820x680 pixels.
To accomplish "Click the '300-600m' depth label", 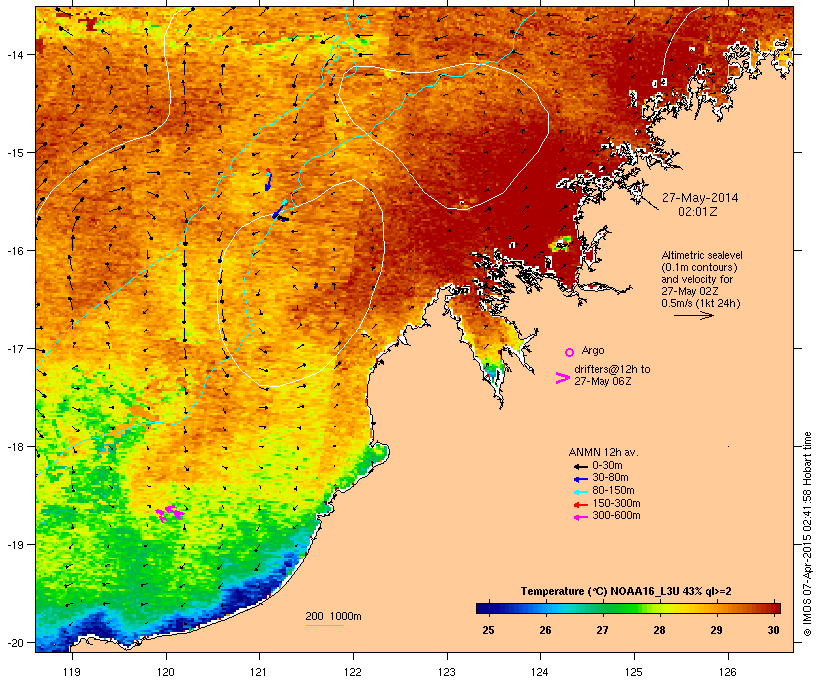I will point(616,516).
